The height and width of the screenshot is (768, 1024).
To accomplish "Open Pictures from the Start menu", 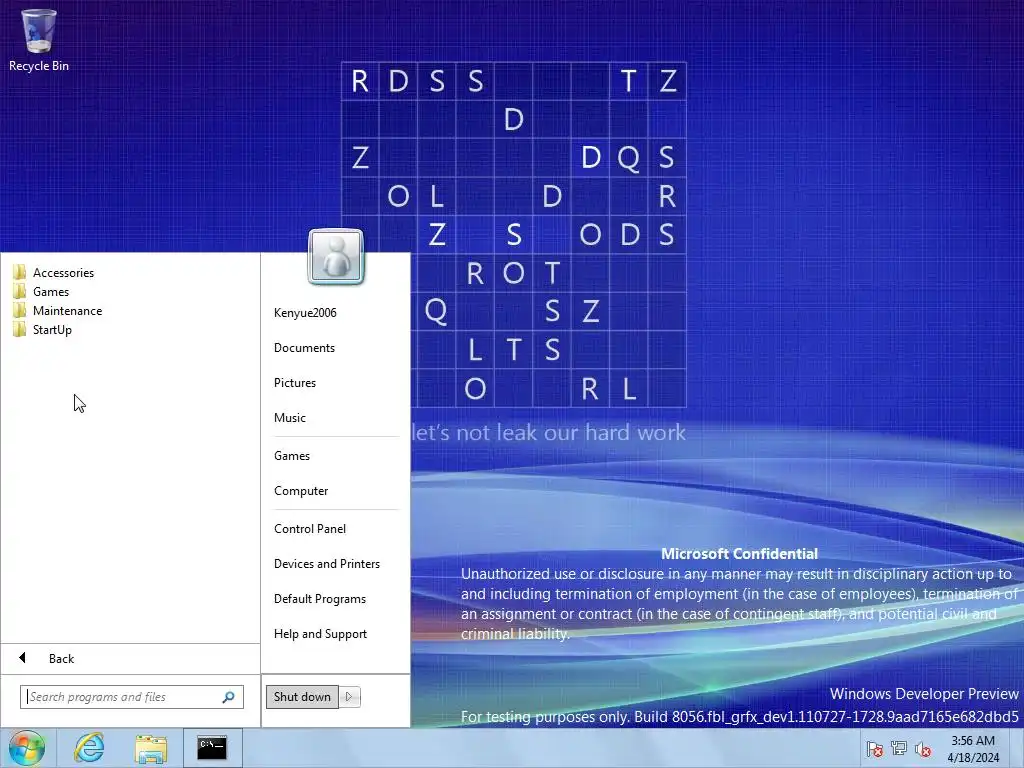I will (295, 383).
